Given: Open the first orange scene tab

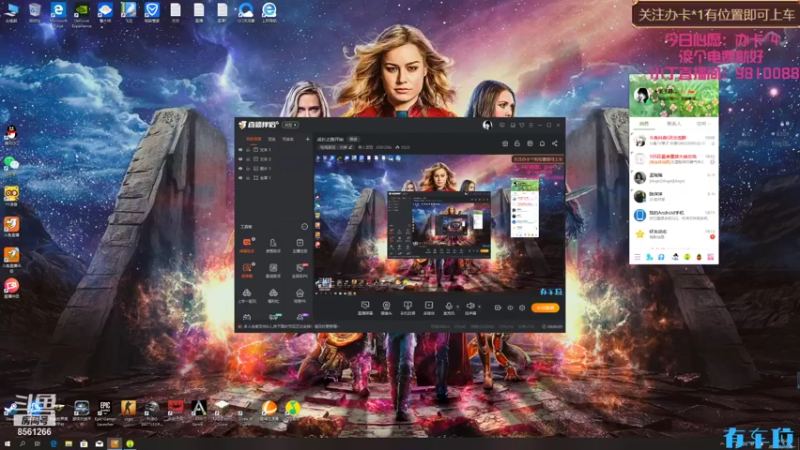Looking at the screenshot, I should pos(254,139).
